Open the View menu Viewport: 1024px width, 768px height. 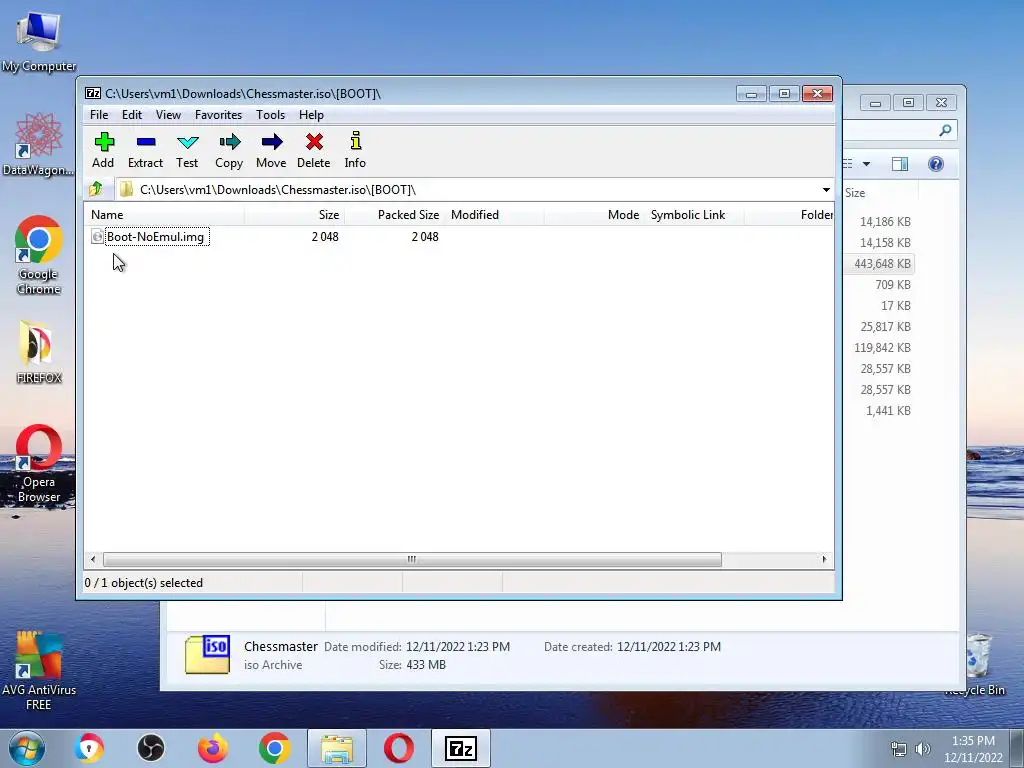[x=168, y=115]
